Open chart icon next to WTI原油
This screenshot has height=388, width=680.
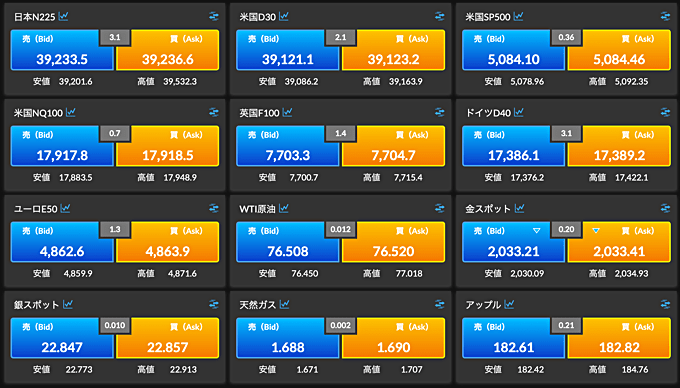click(284, 209)
